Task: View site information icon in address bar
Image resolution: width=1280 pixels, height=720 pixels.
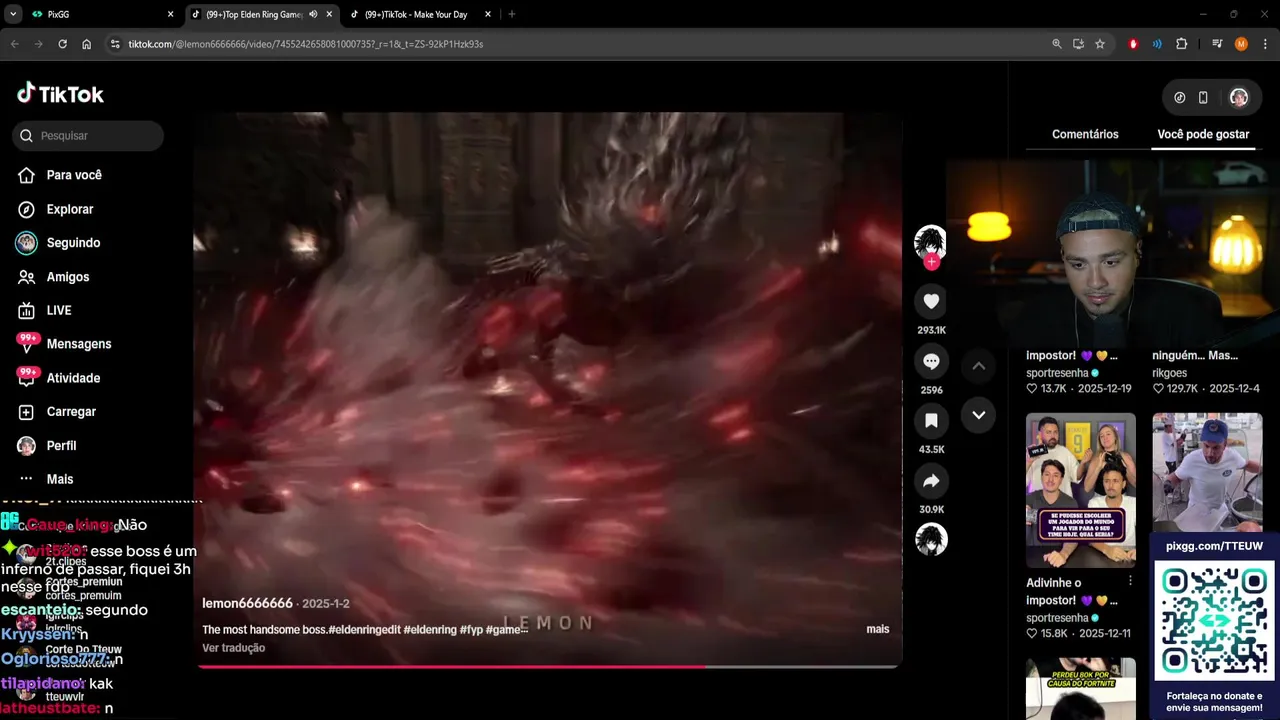Action: click(115, 44)
